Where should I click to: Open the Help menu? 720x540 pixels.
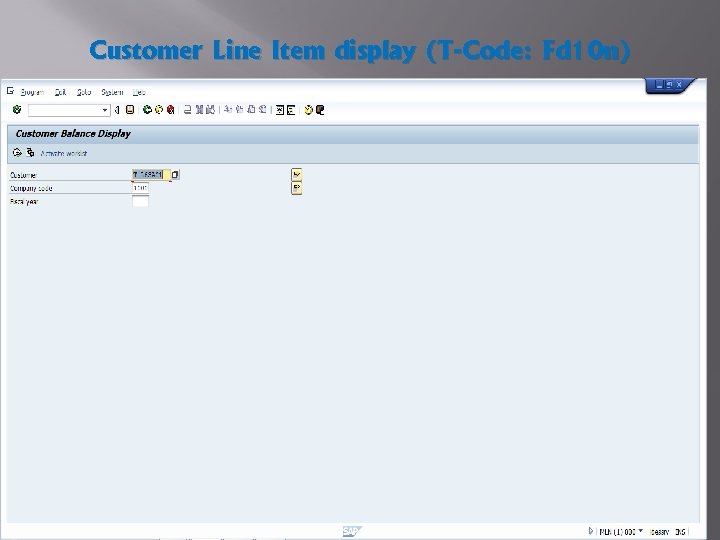139,92
